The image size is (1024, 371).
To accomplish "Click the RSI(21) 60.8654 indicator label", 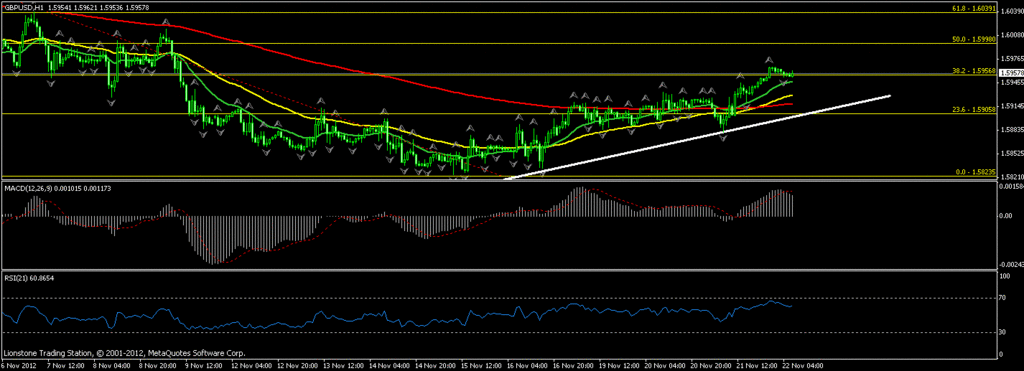I will click(x=29, y=278).
